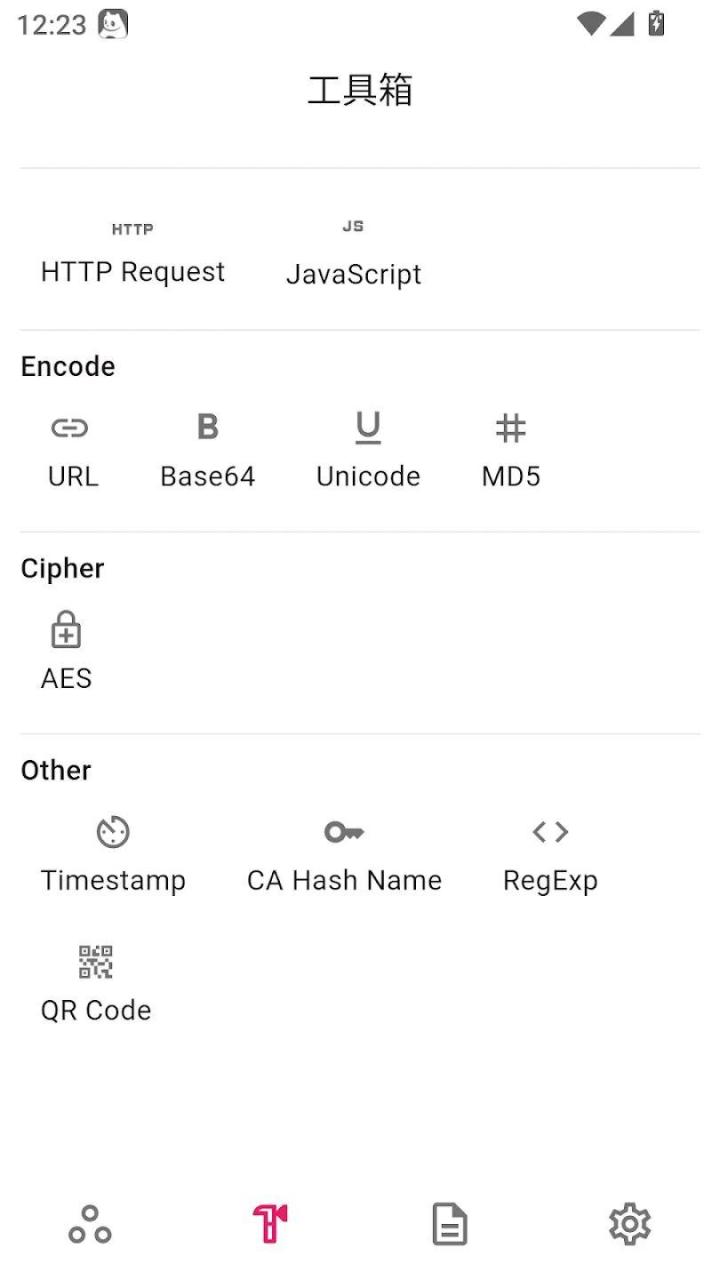Screen dimensions: 720x1280
Task: Open the HTTP Request tool icon
Action: point(132,229)
